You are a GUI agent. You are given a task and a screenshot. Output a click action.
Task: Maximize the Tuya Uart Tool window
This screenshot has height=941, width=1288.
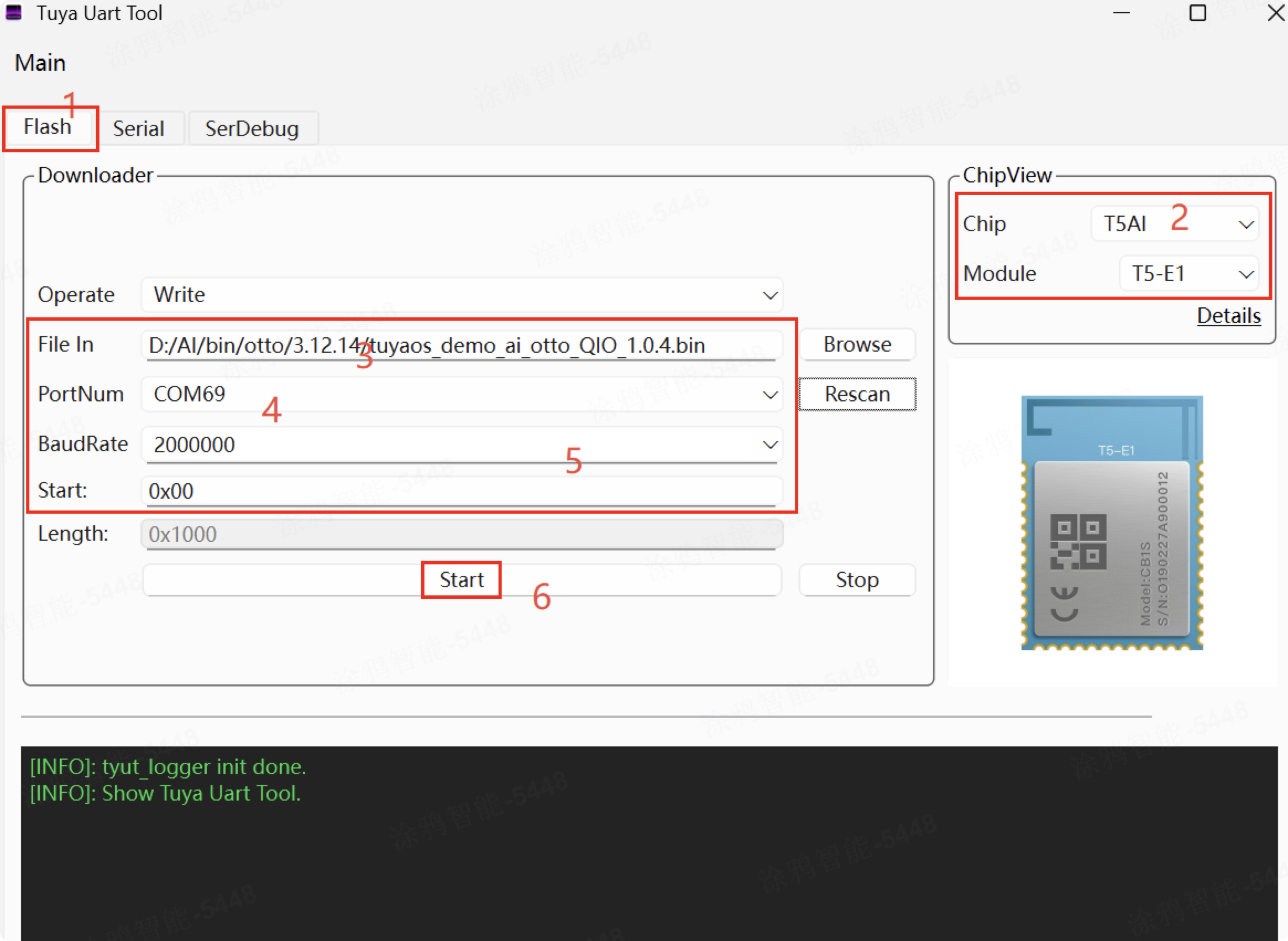pyautogui.click(x=1197, y=13)
